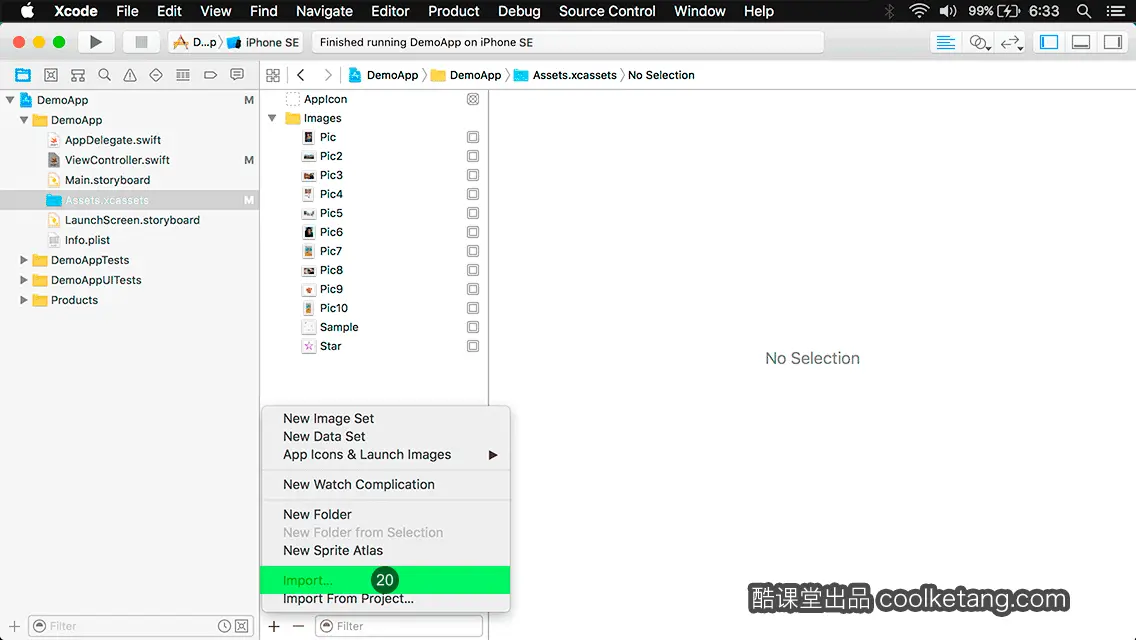Click No Selection in jump bar
This screenshot has height=640, width=1136.
pyautogui.click(x=661, y=75)
